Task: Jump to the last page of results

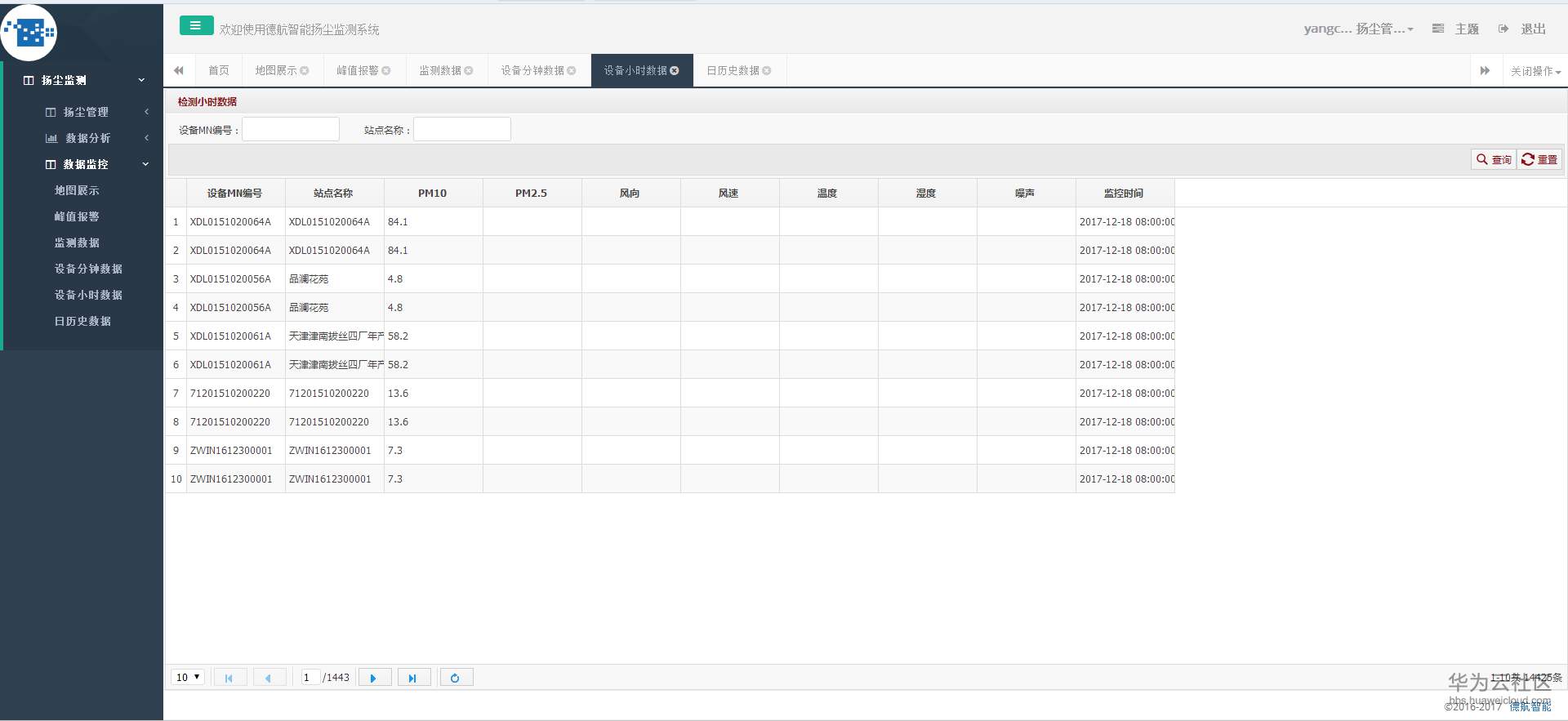Action: (x=413, y=678)
